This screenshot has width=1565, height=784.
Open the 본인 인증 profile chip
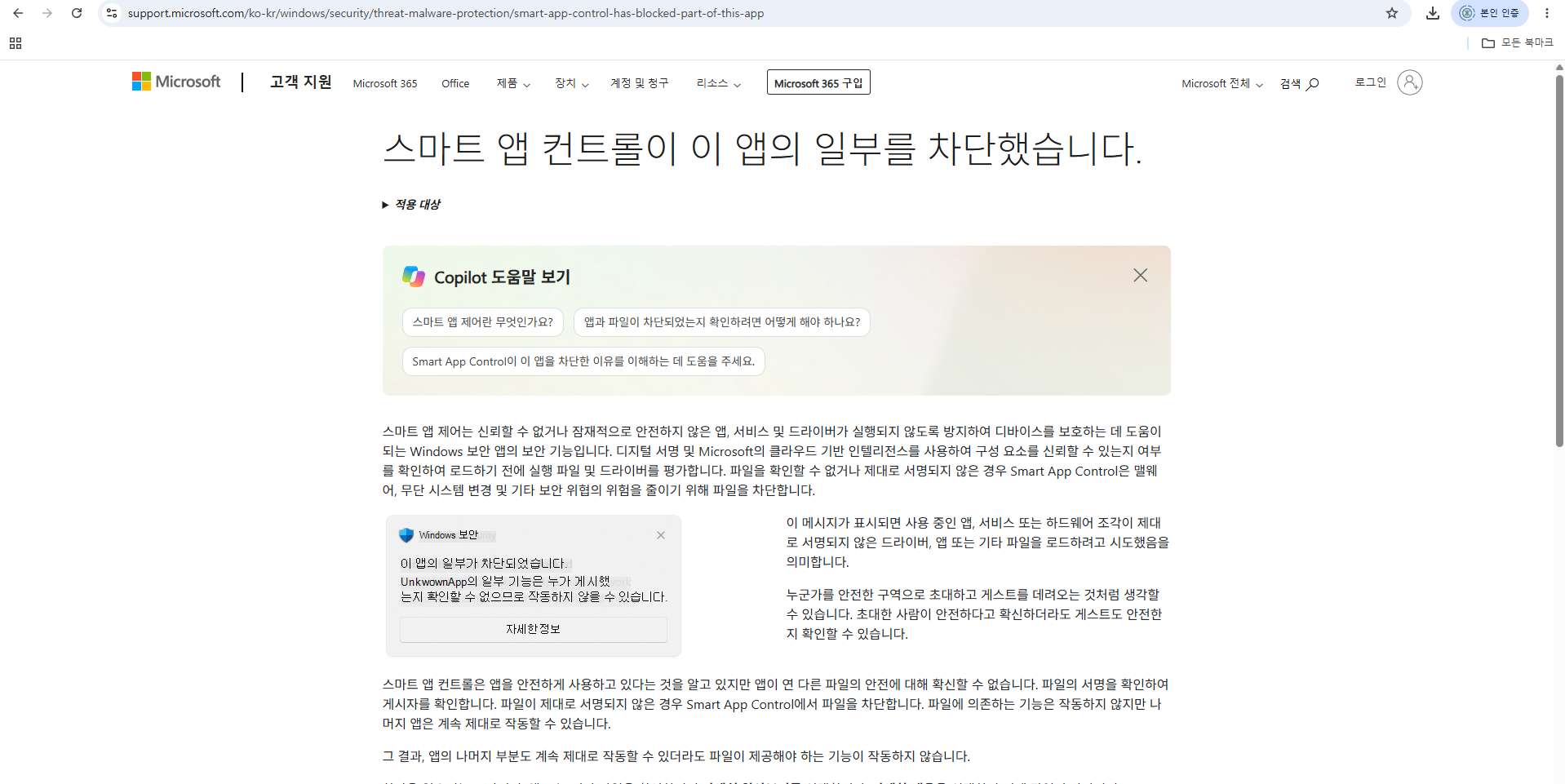tap(1490, 13)
